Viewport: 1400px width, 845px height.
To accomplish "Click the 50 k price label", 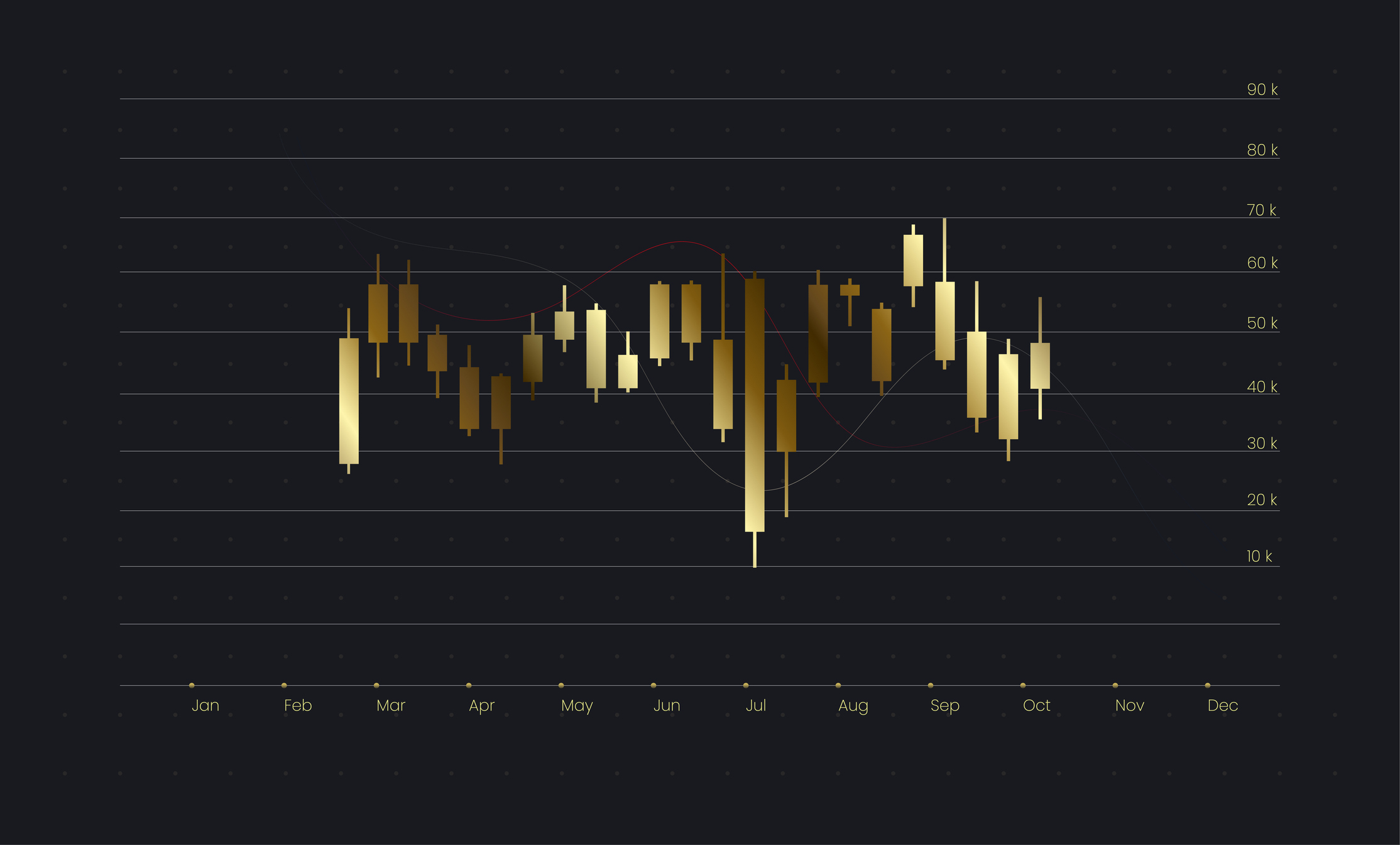I will pos(1262,323).
